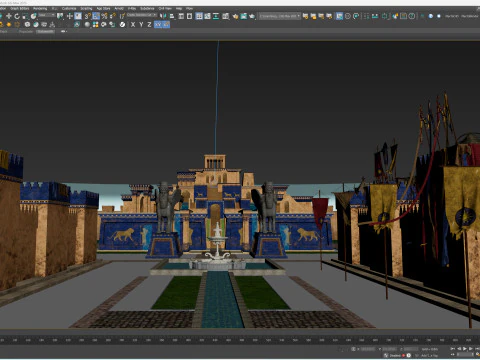The width and height of the screenshot is (480, 360).
Task: Step to next frame
Action: pyautogui.click(x=471, y=348)
